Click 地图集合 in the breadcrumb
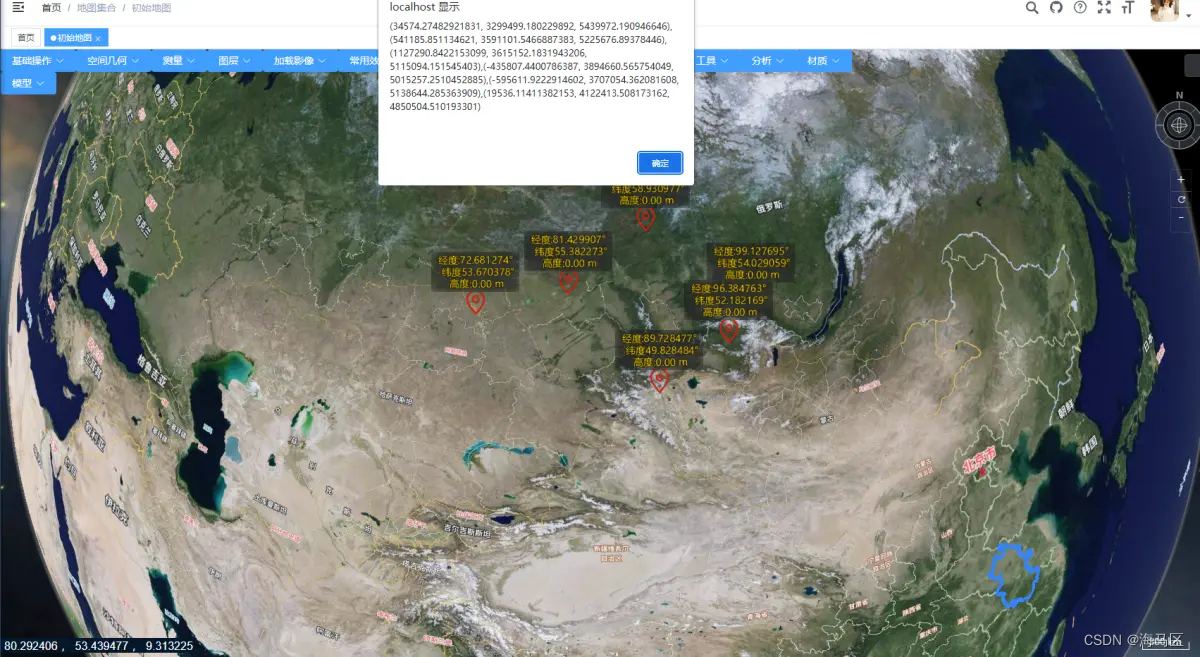The height and width of the screenshot is (657, 1200). 96,8
